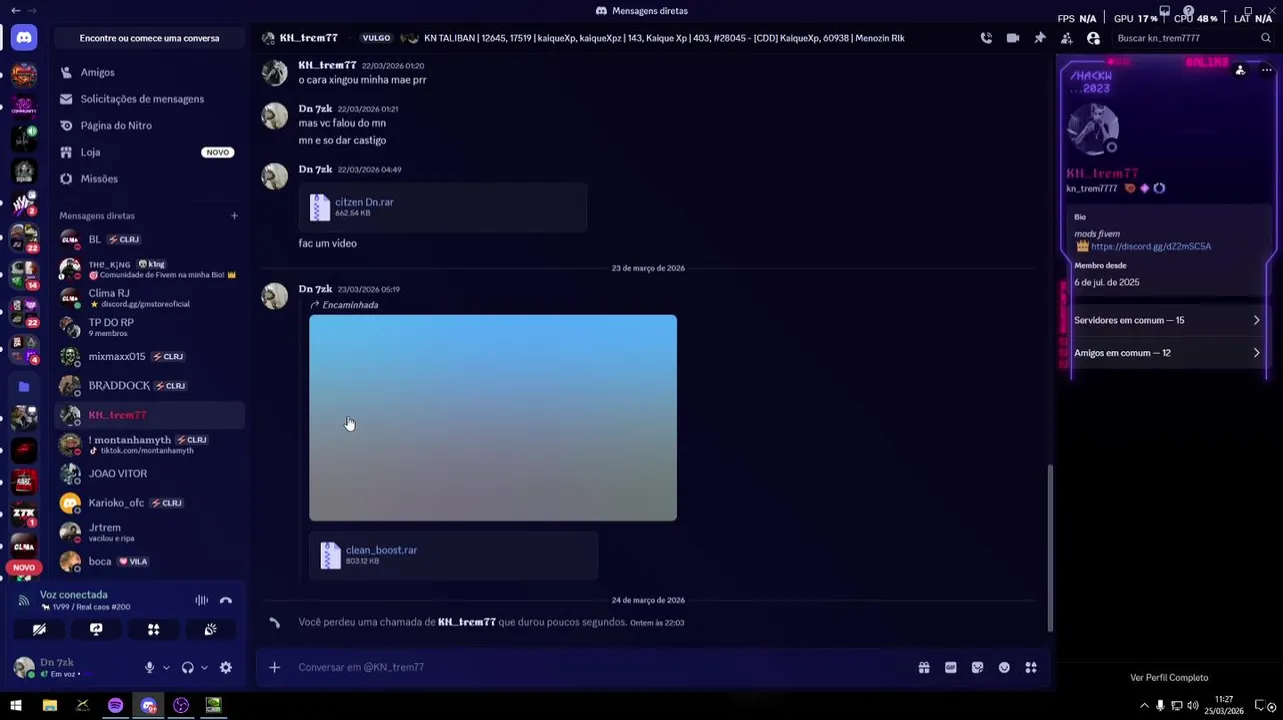Start an activity from voice panel

click(x=153, y=629)
